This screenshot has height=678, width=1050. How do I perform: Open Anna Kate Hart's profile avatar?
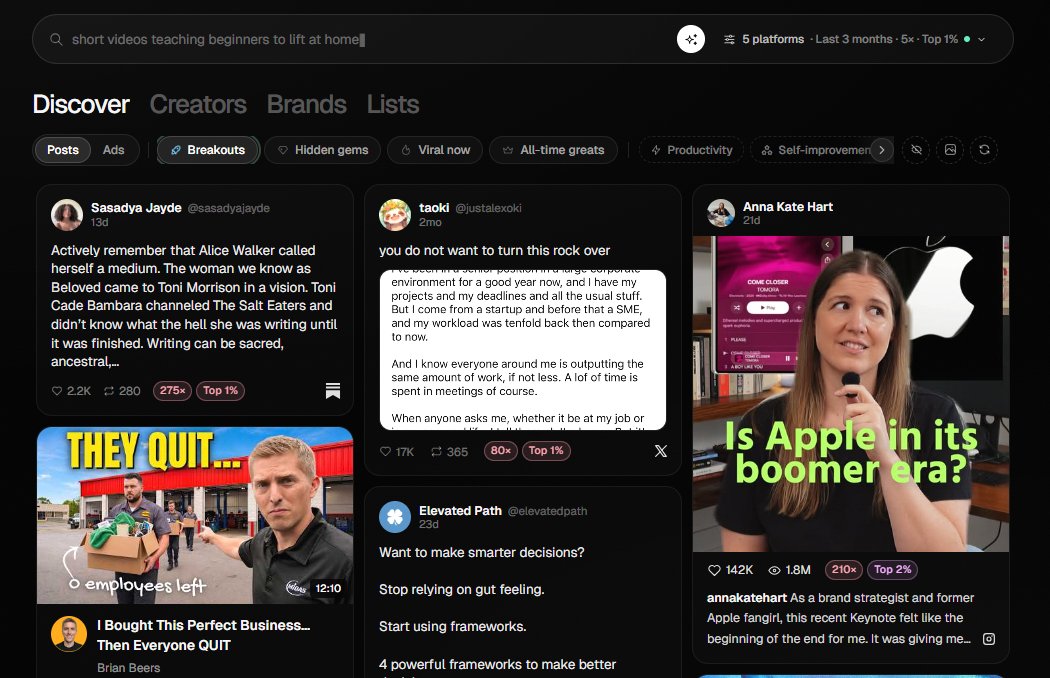721,213
